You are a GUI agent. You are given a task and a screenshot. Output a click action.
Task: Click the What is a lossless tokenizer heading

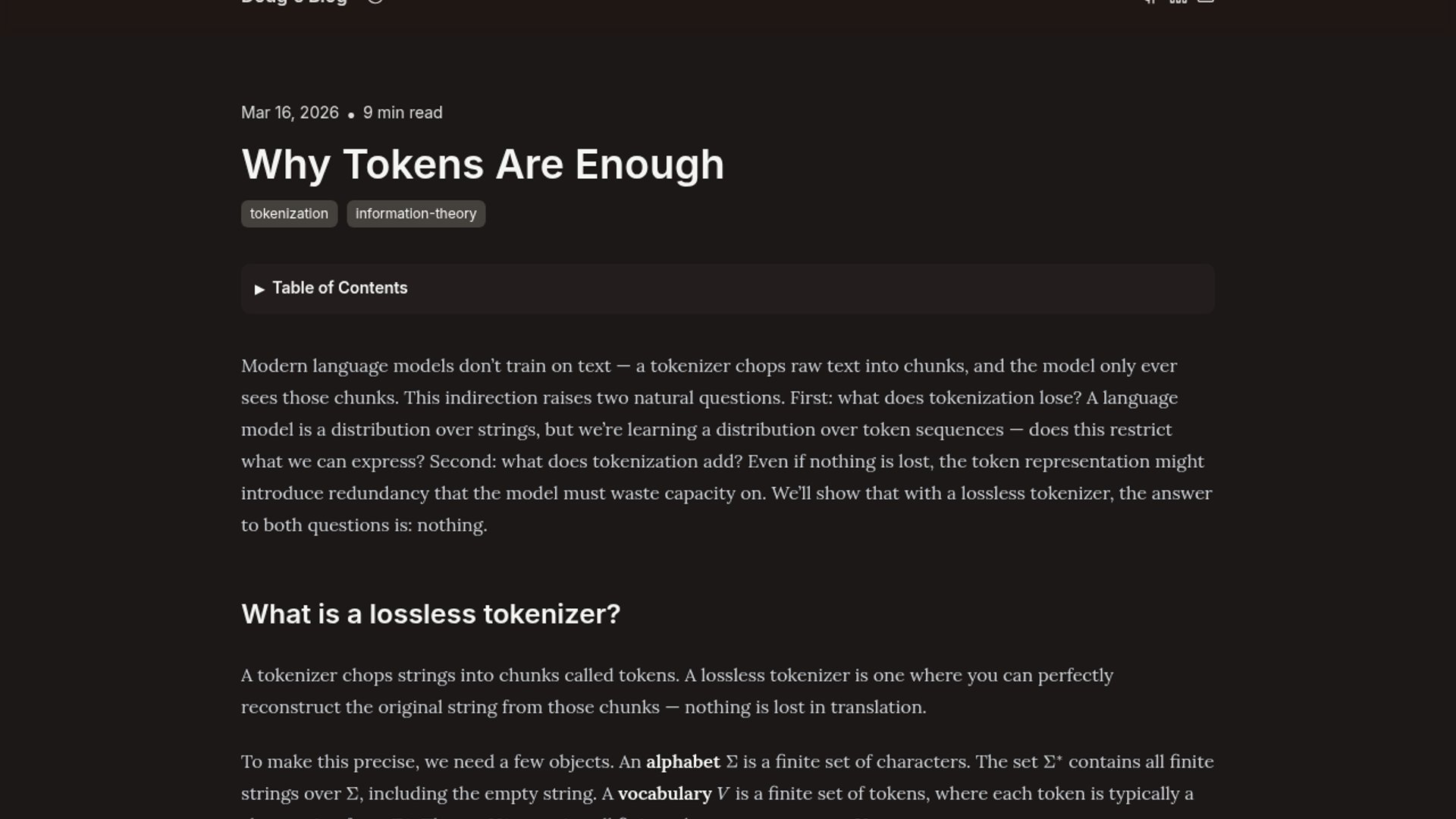click(430, 614)
